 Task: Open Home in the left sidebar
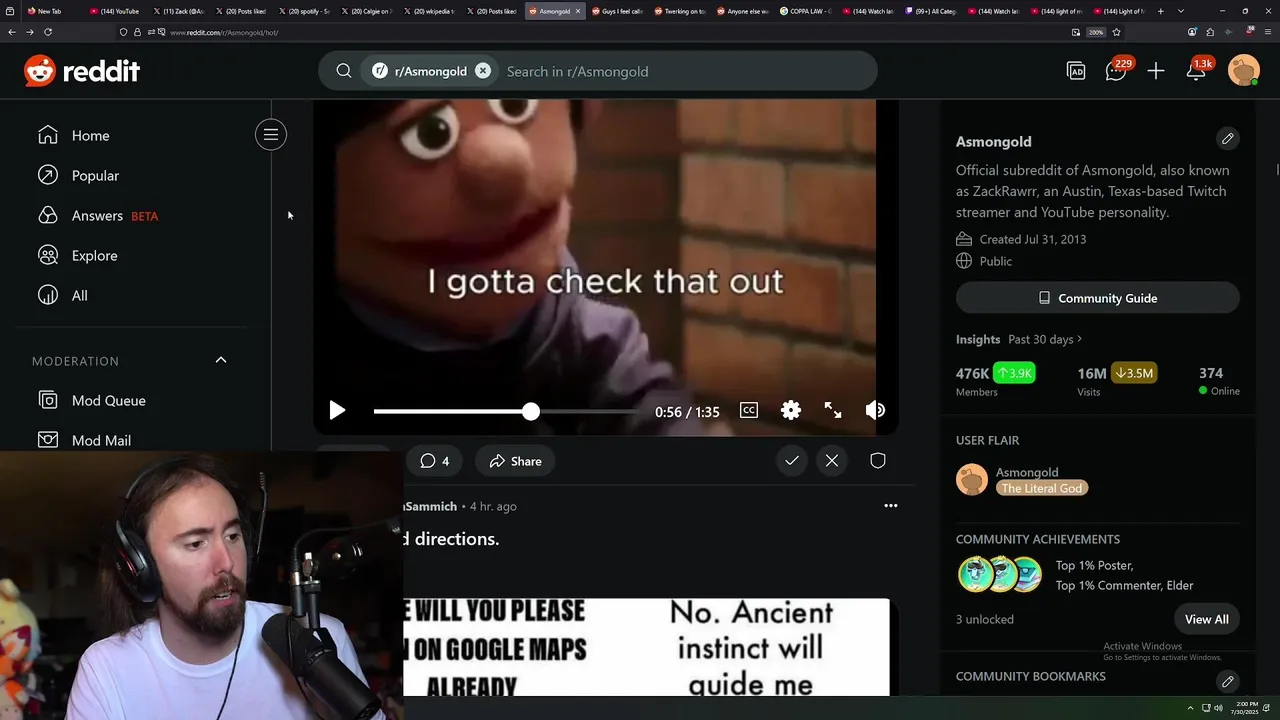pos(73,135)
